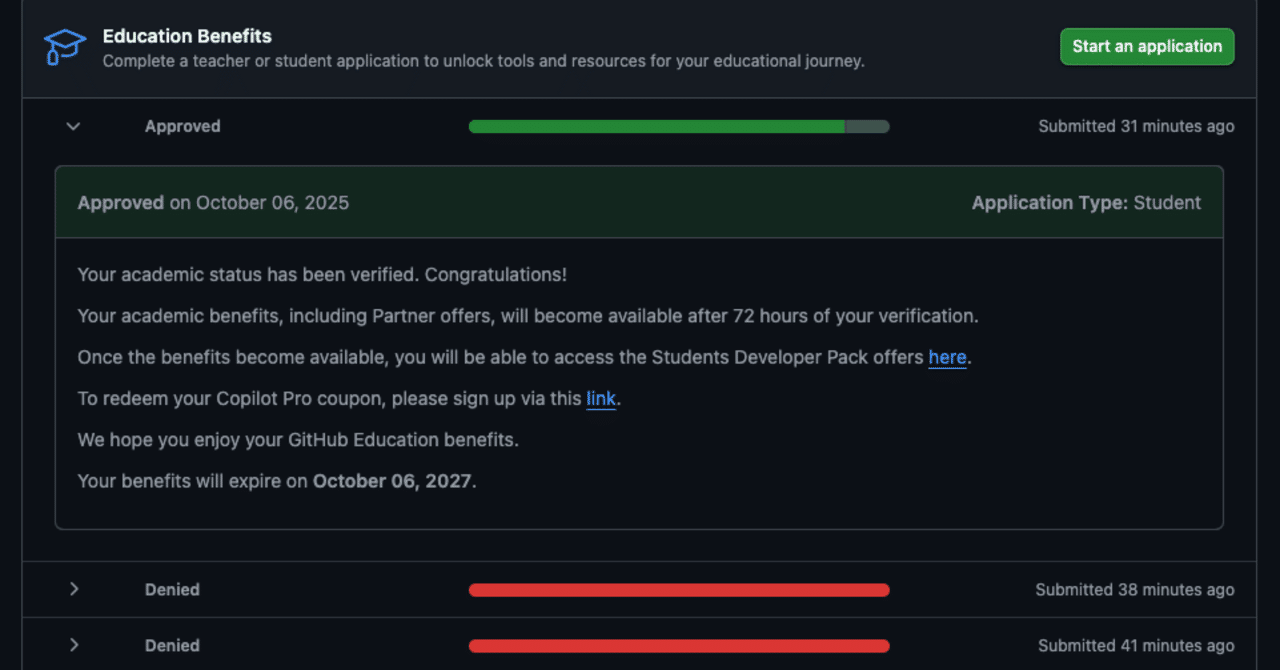Screen dimensions: 1280x670
Task: Click the Application Type: Student label
Action: (x=1086, y=202)
